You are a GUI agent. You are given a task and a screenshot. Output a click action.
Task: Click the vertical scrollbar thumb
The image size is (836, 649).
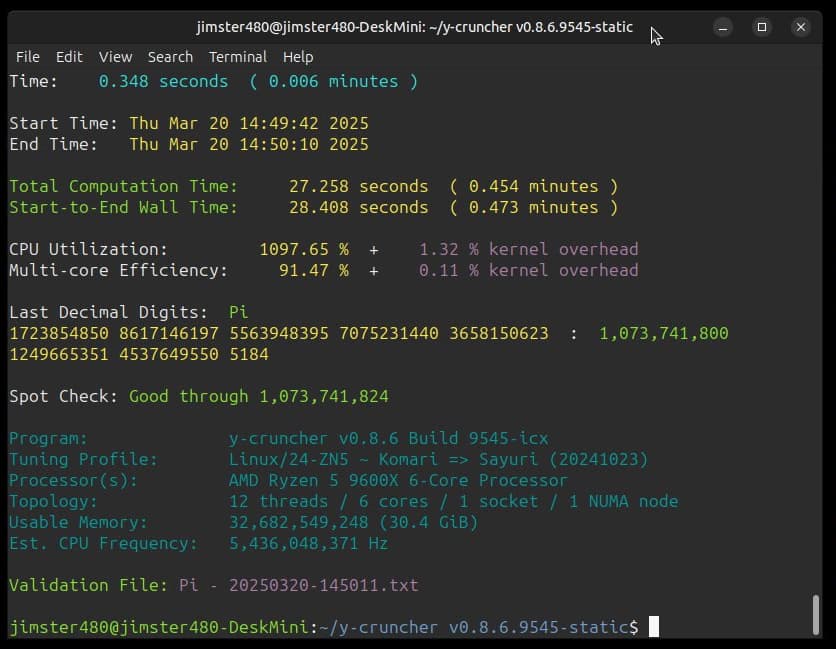pyautogui.click(x=817, y=614)
